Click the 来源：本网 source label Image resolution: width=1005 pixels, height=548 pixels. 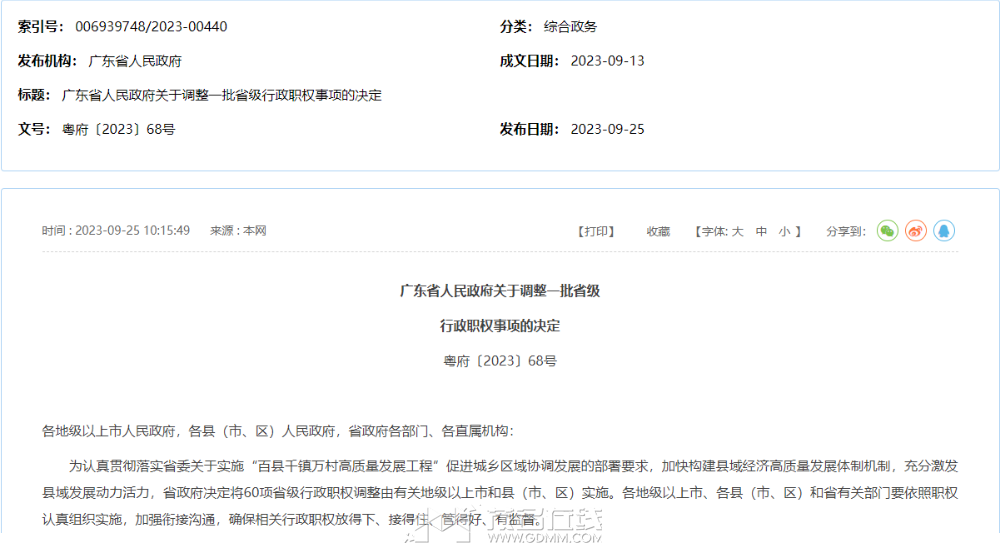coord(238,231)
